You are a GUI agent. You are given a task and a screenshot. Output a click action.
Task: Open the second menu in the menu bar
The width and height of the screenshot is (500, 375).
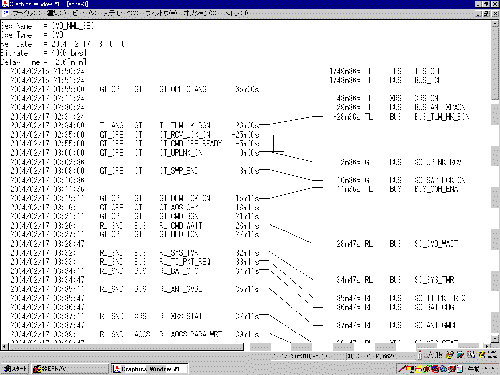point(57,13)
